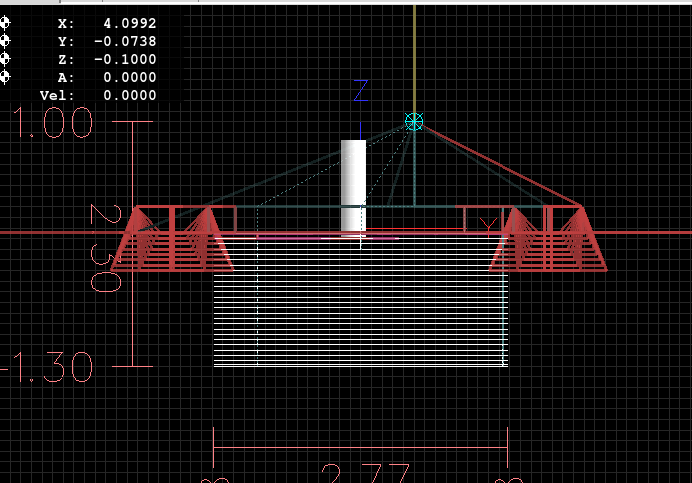692x483 pixels.
Task: Click the homed indicator icon beside X
Action: point(4,23)
